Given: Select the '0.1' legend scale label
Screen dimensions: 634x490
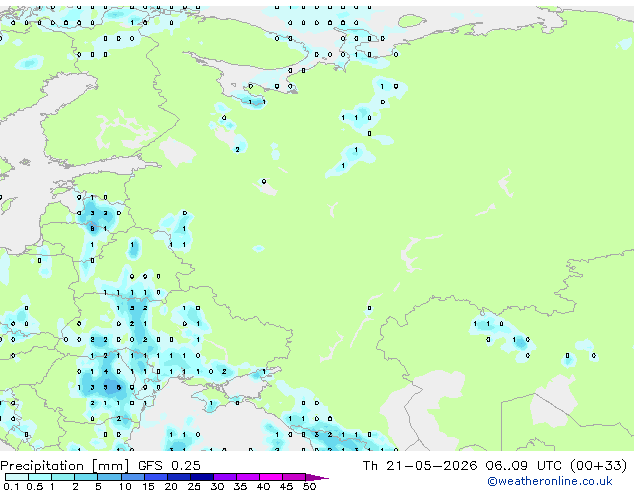Looking at the screenshot, I should [11, 486].
